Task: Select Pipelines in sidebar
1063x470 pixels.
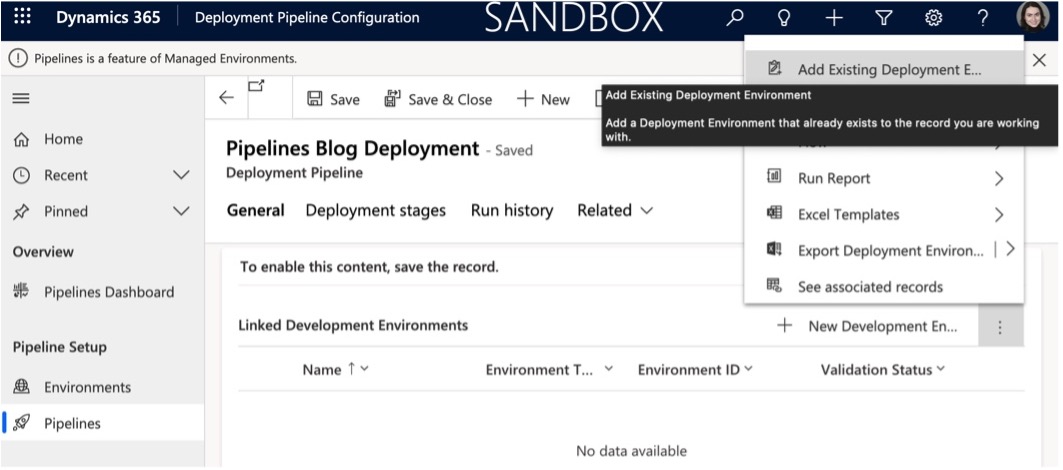Action: tap(102, 423)
